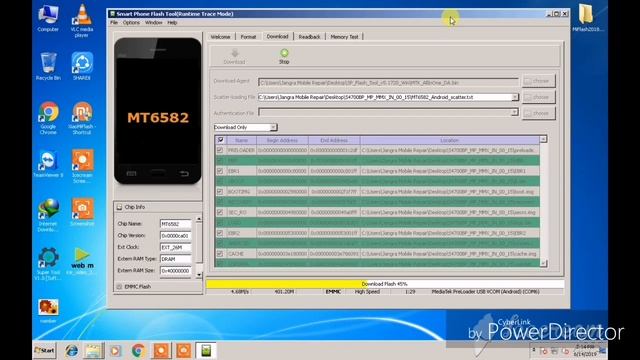
Task: Toggle the select-all checkbox in table header
Action: click(221, 140)
